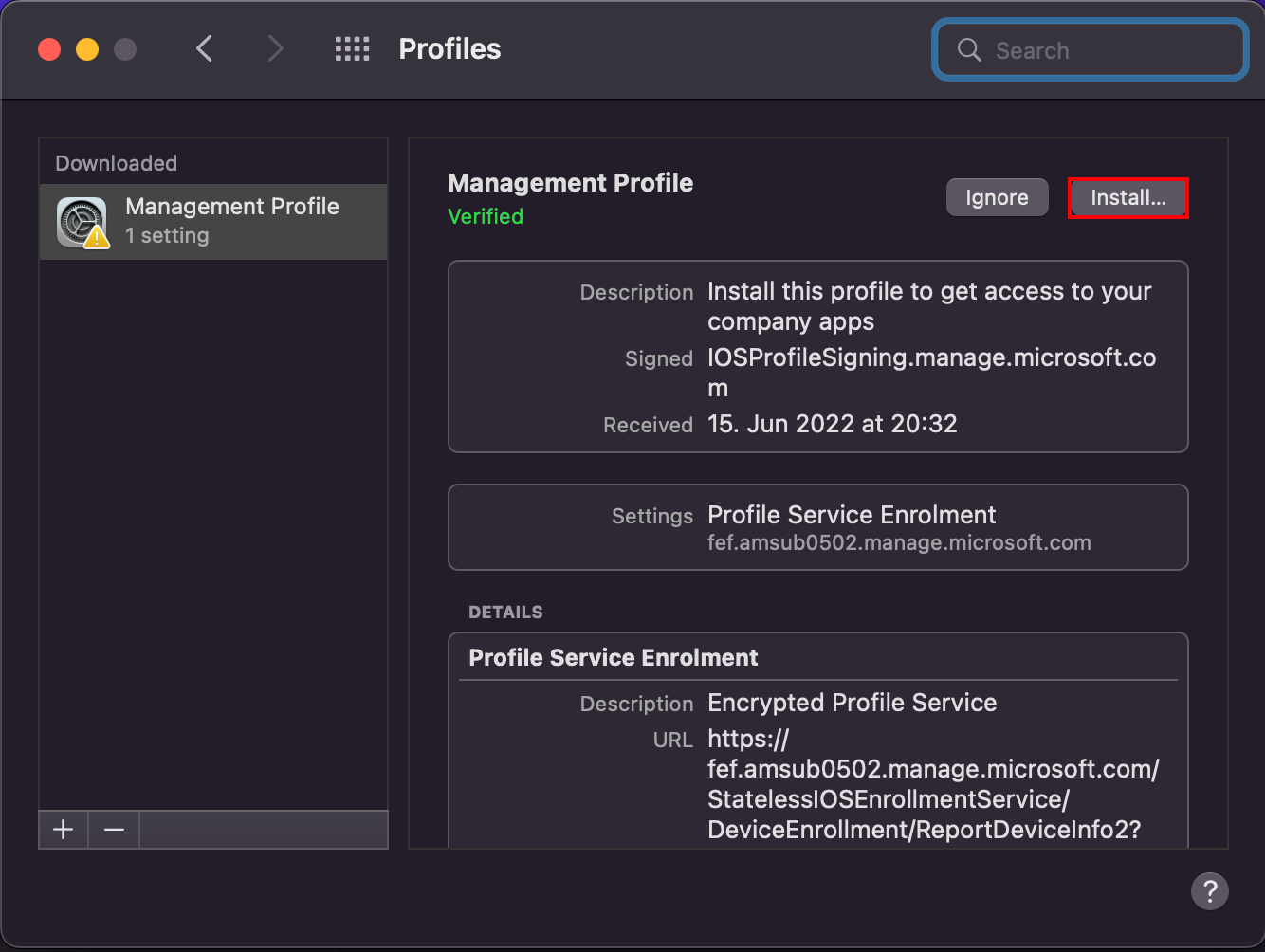Select the Settings Profile Service Enrolment entry

(851, 515)
